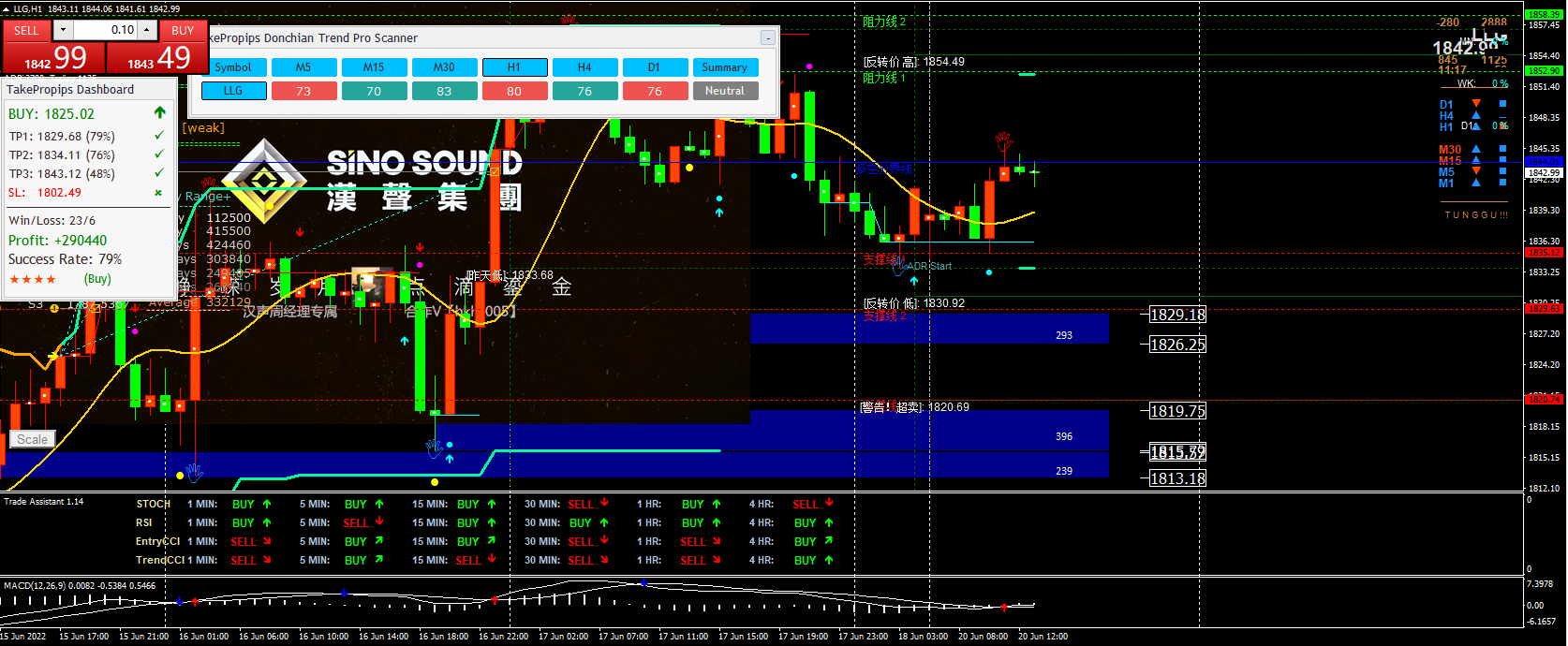Open the lot size dropdown arrow

pos(63,30)
